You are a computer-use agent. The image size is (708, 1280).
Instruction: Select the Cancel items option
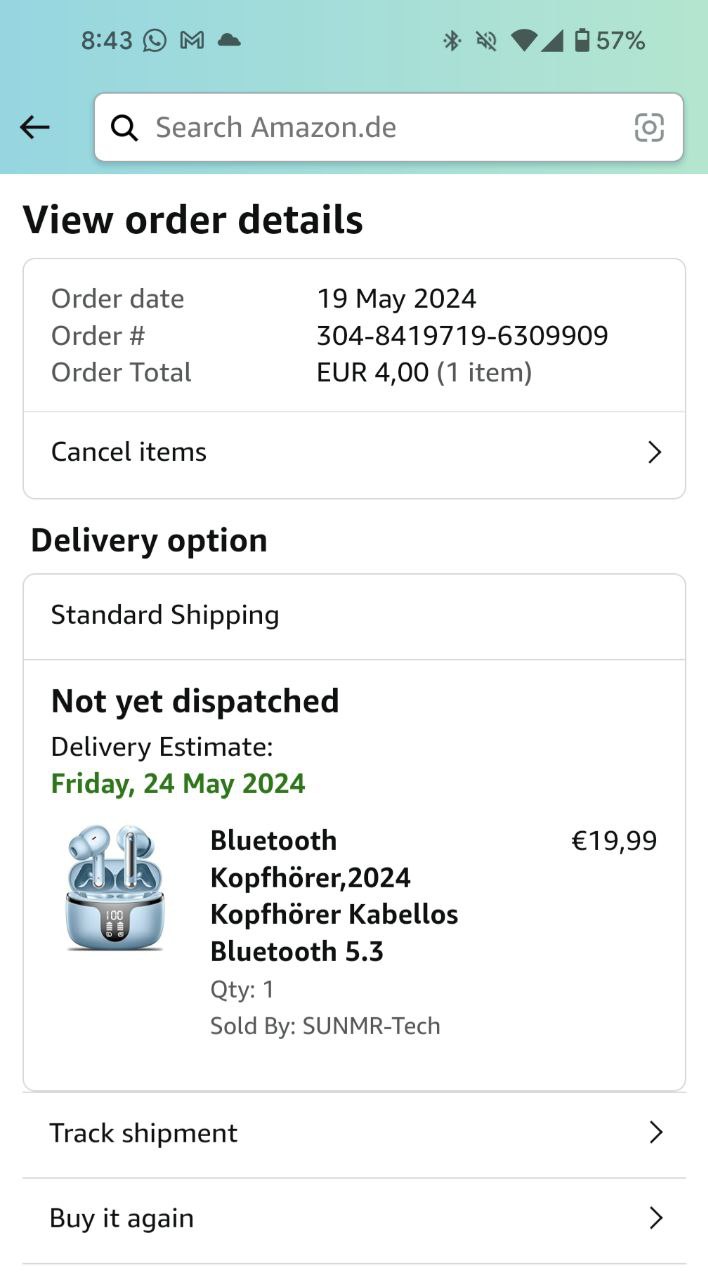pyautogui.click(x=130, y=452)
